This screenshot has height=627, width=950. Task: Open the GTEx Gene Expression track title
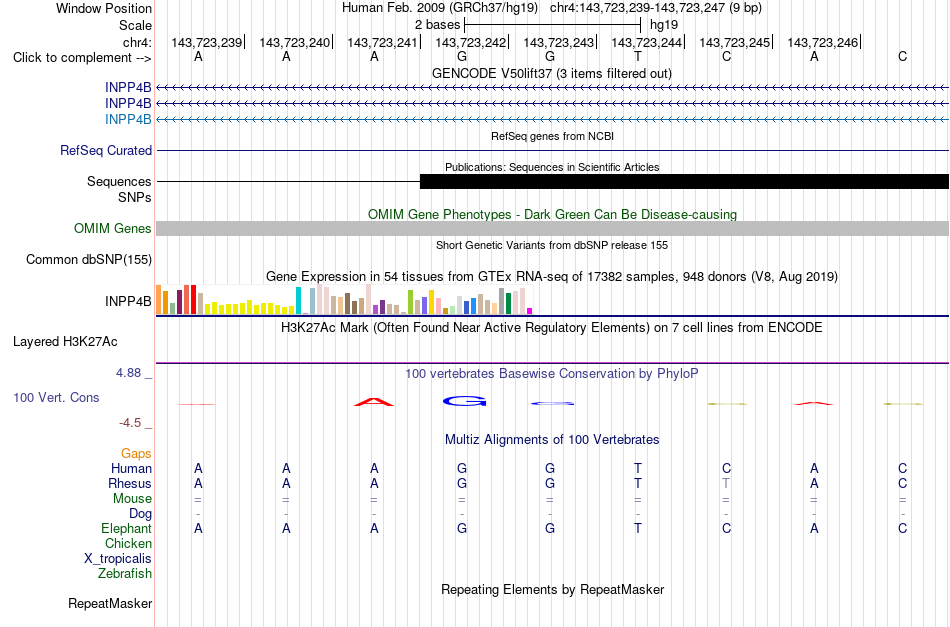click(552, 277)
